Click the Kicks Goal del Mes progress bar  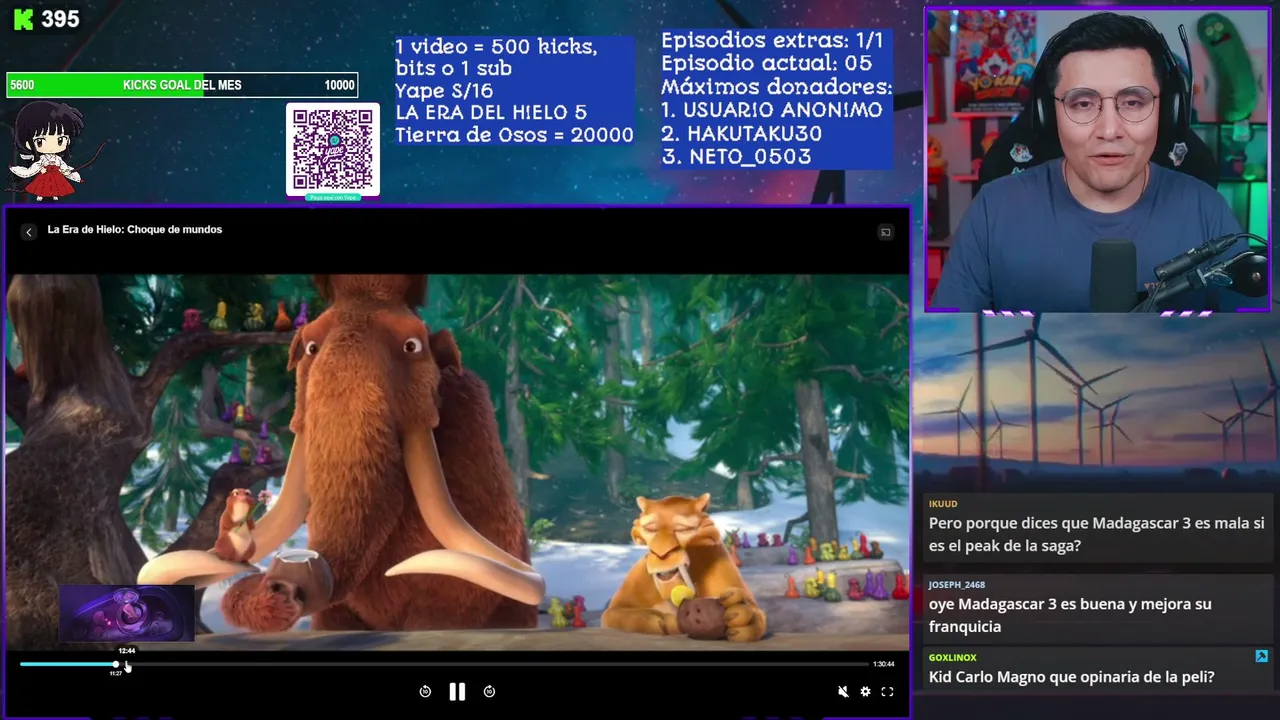pyautogui.click(x=182, y=85)
